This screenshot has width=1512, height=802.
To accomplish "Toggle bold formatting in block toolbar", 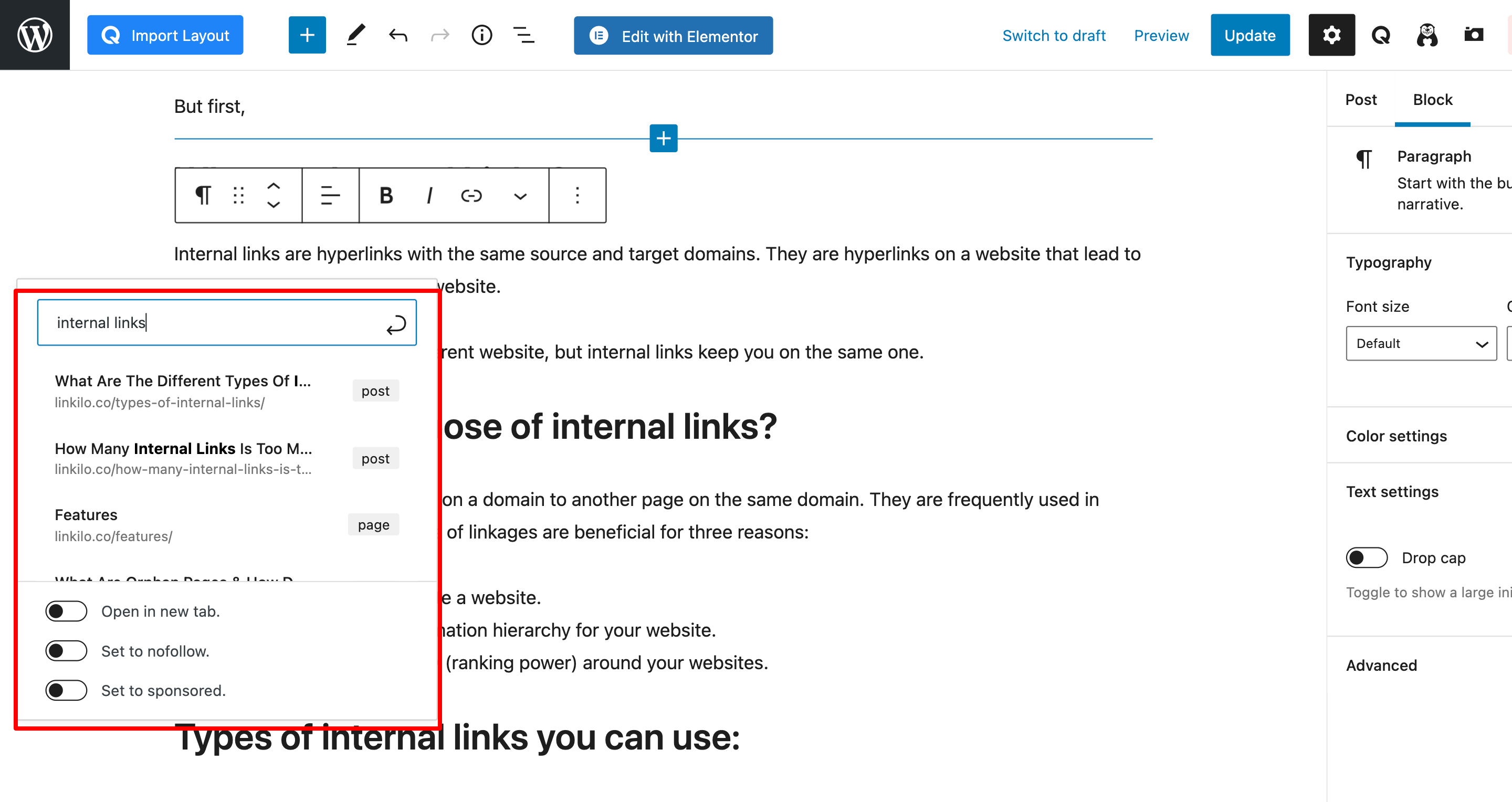I will coord(386,195).
